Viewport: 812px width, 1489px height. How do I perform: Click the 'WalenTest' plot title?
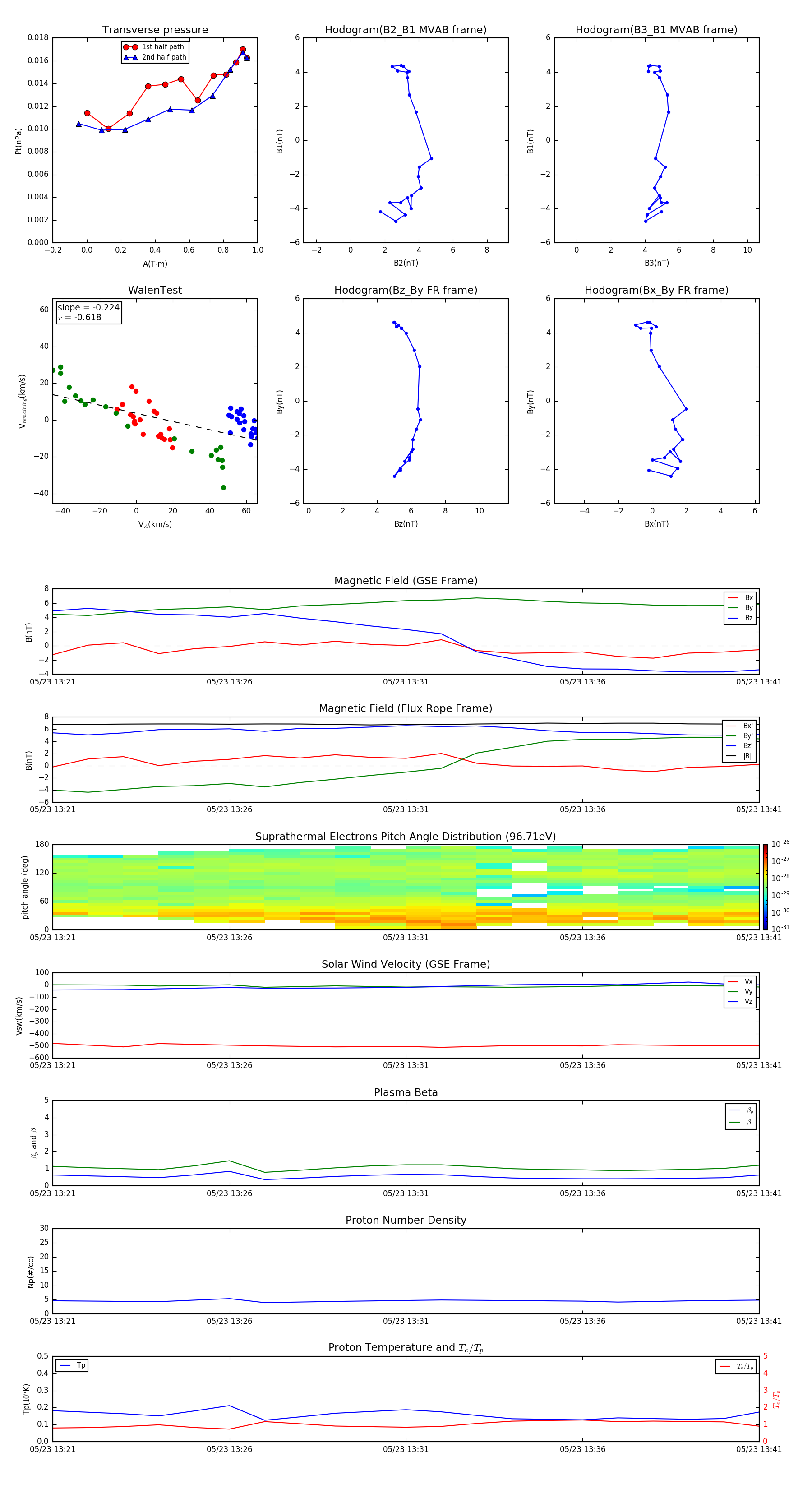(155, 290)
